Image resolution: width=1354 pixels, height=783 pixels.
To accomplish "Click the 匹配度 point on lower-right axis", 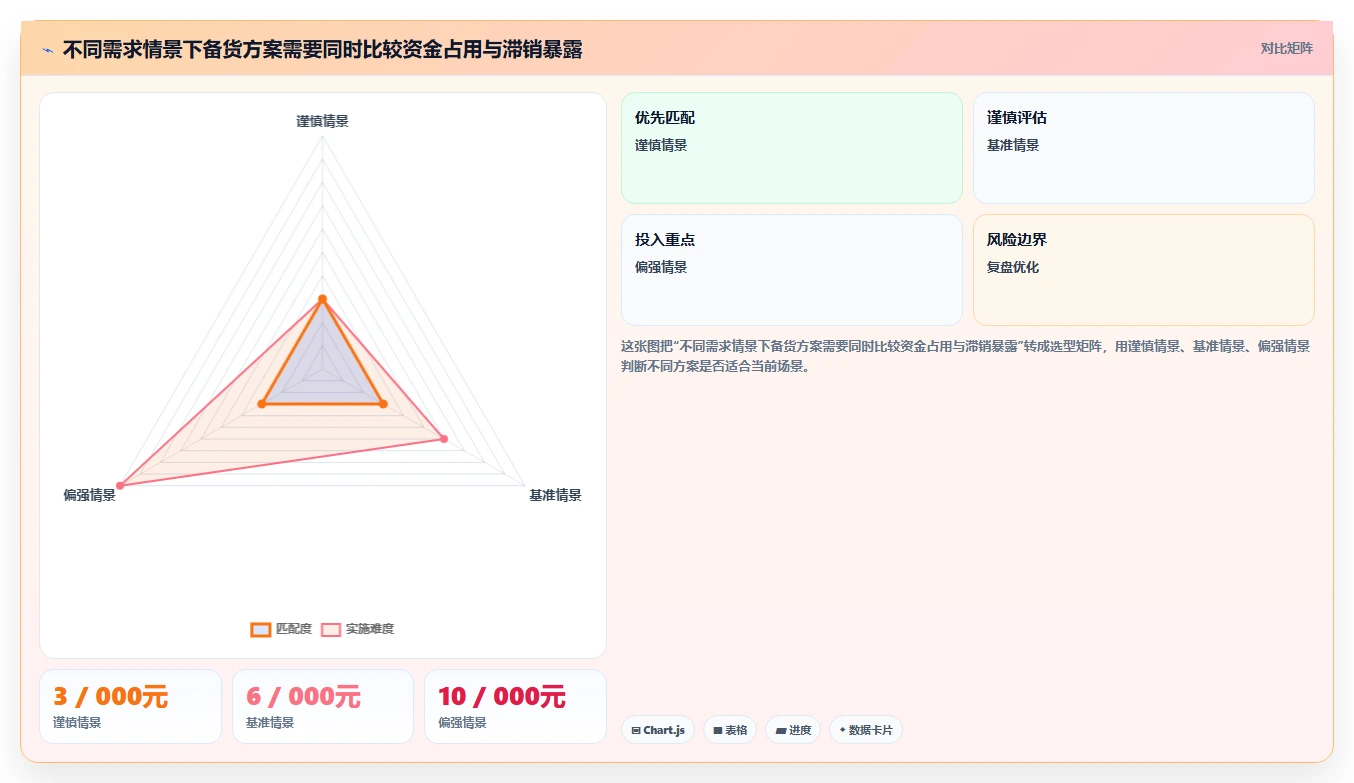I will tap(383, 404).
